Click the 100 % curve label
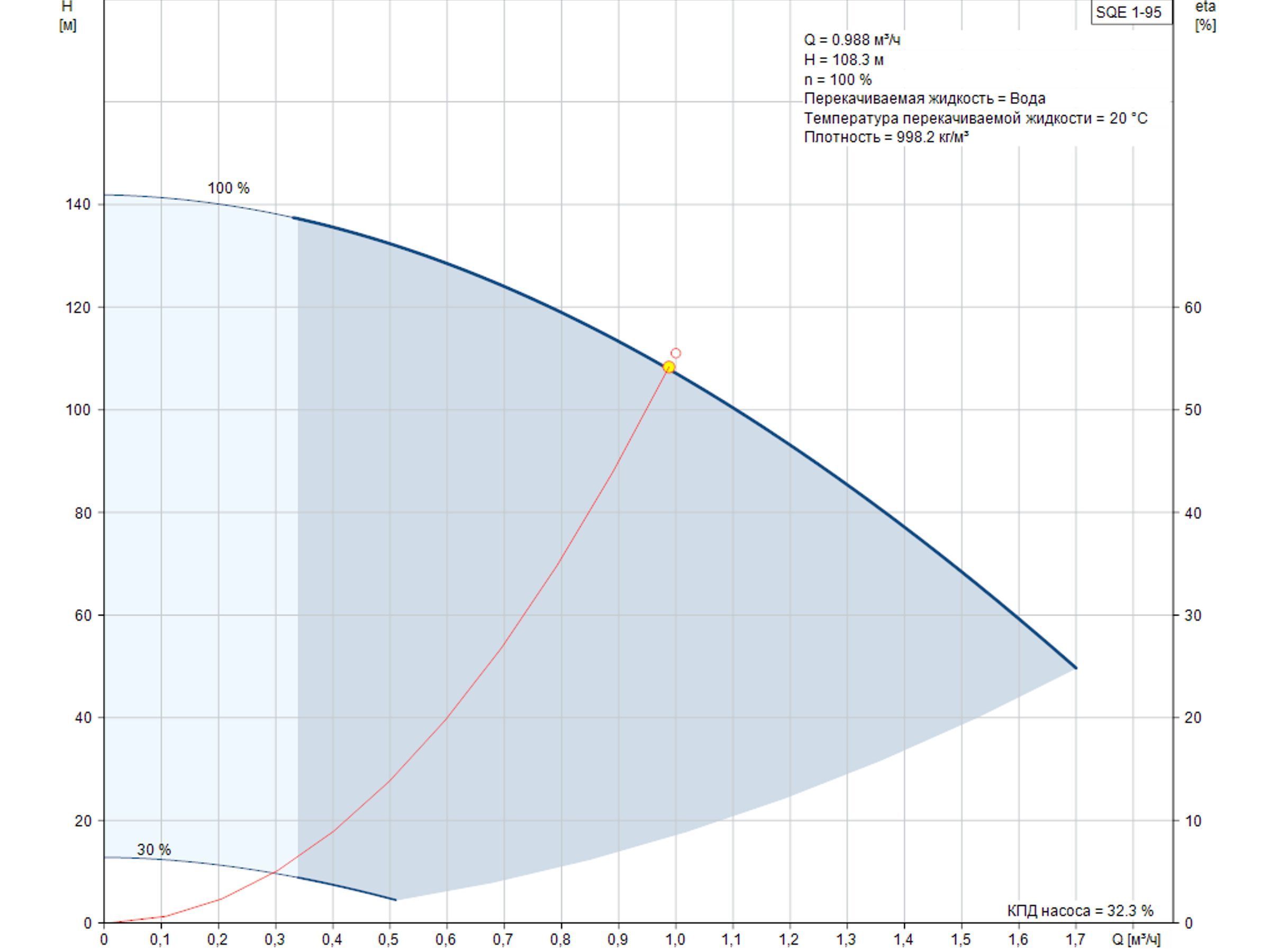 click(x=229, y=188)
